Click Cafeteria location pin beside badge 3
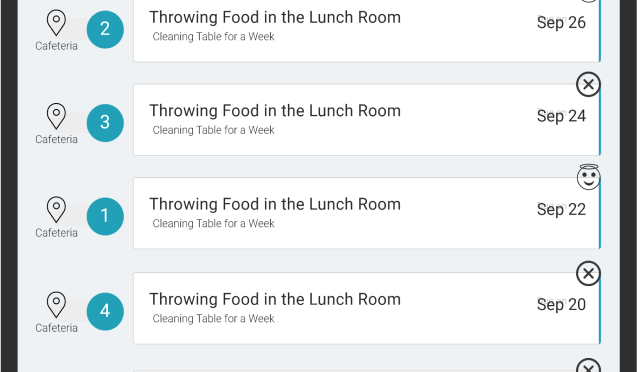 [56, 116]
